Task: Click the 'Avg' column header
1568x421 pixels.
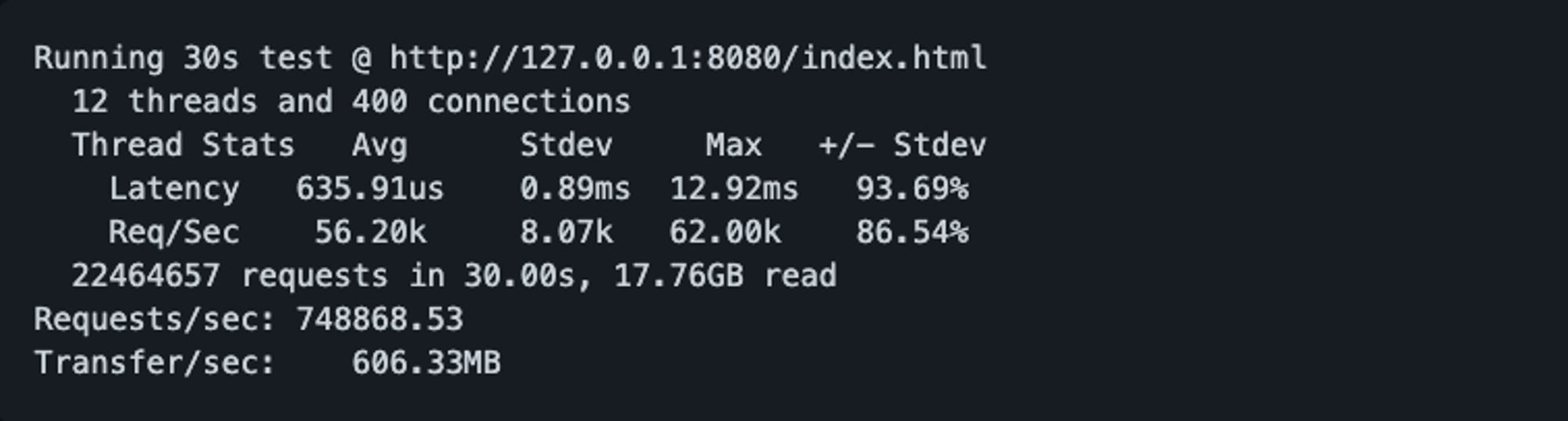Action: [x=379, y=146]
